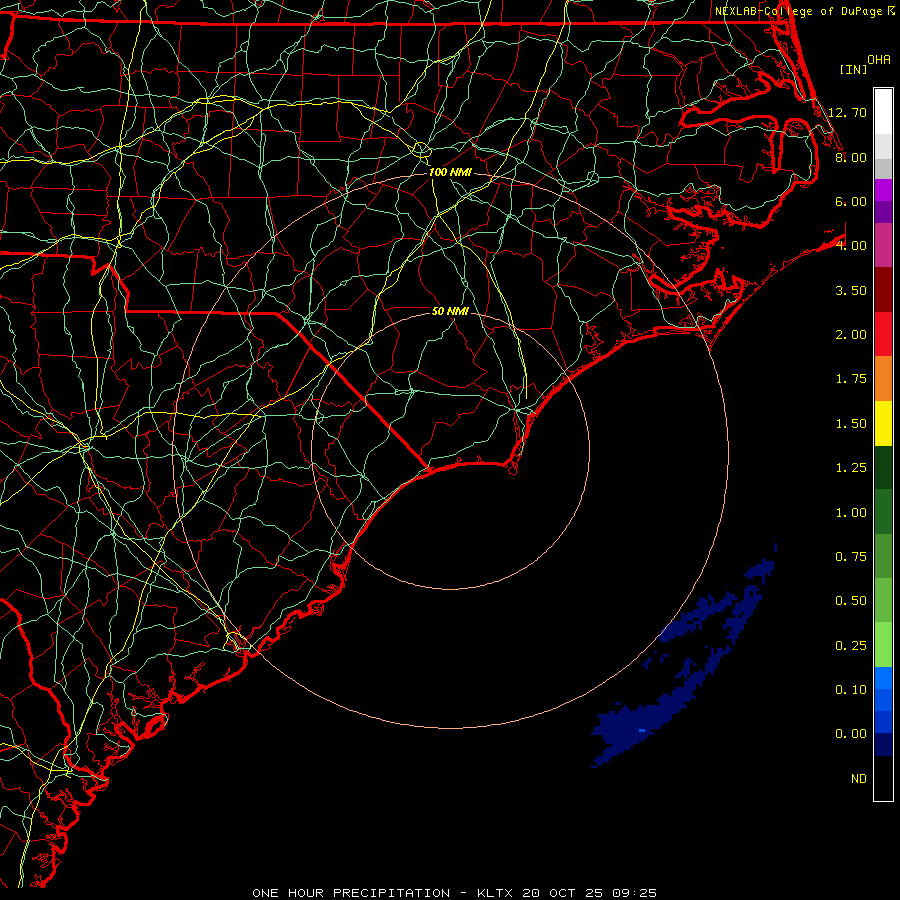
Task: Click the 100 NMI range ring label
Action: (450, 172)
